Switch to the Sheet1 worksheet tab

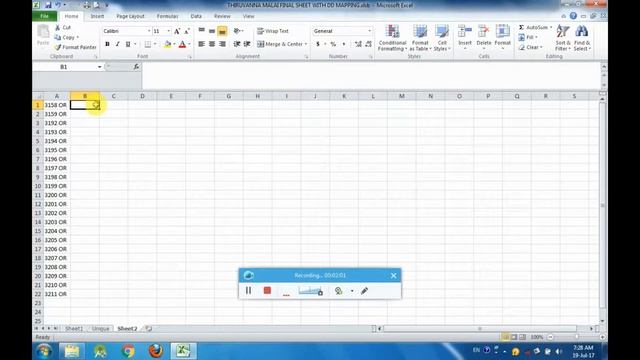[x=74, y=329]
